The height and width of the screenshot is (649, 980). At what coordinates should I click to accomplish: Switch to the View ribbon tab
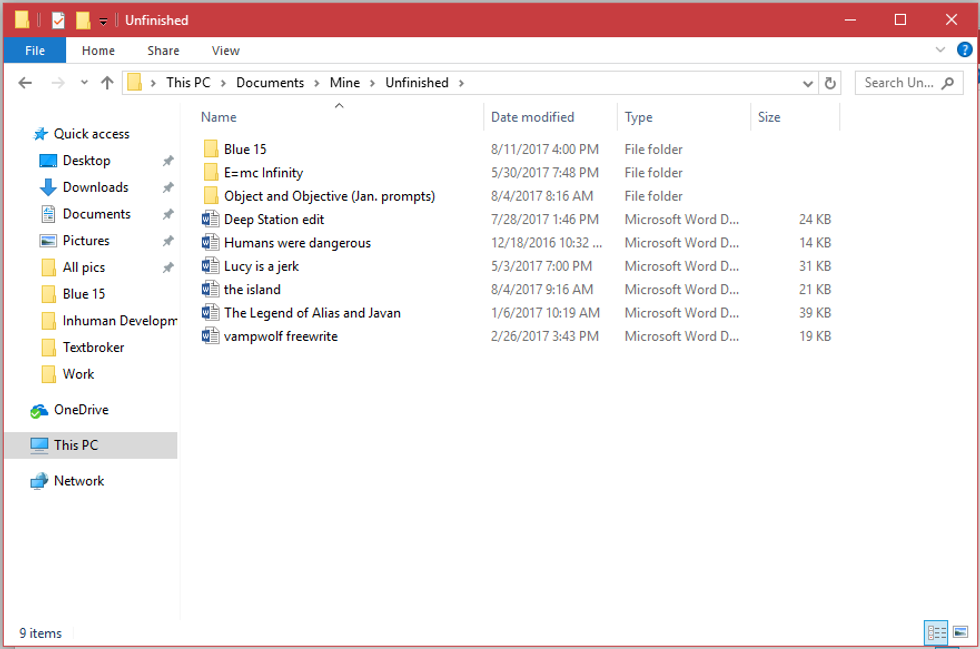point(225,50)
